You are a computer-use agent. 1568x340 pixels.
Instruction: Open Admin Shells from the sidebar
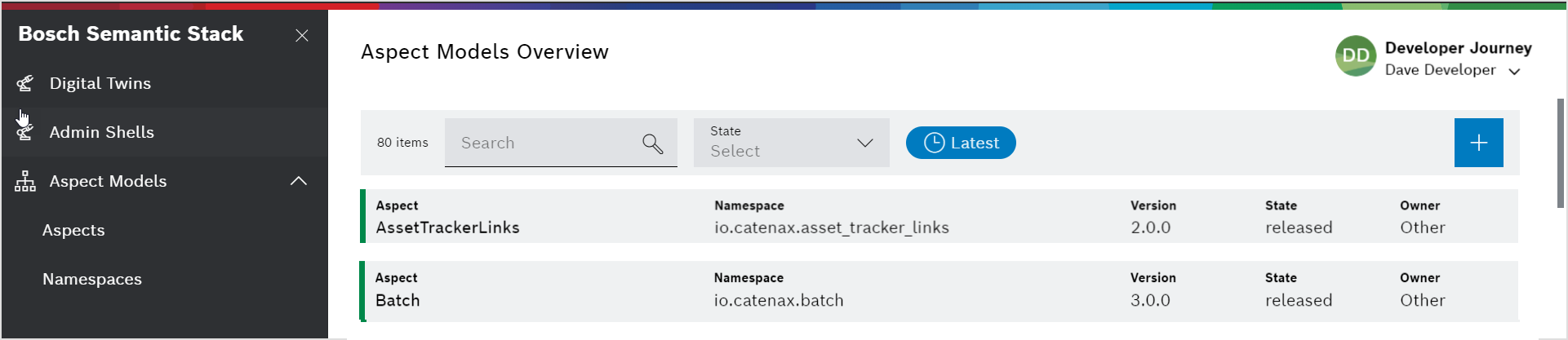[x=102, y=132]
